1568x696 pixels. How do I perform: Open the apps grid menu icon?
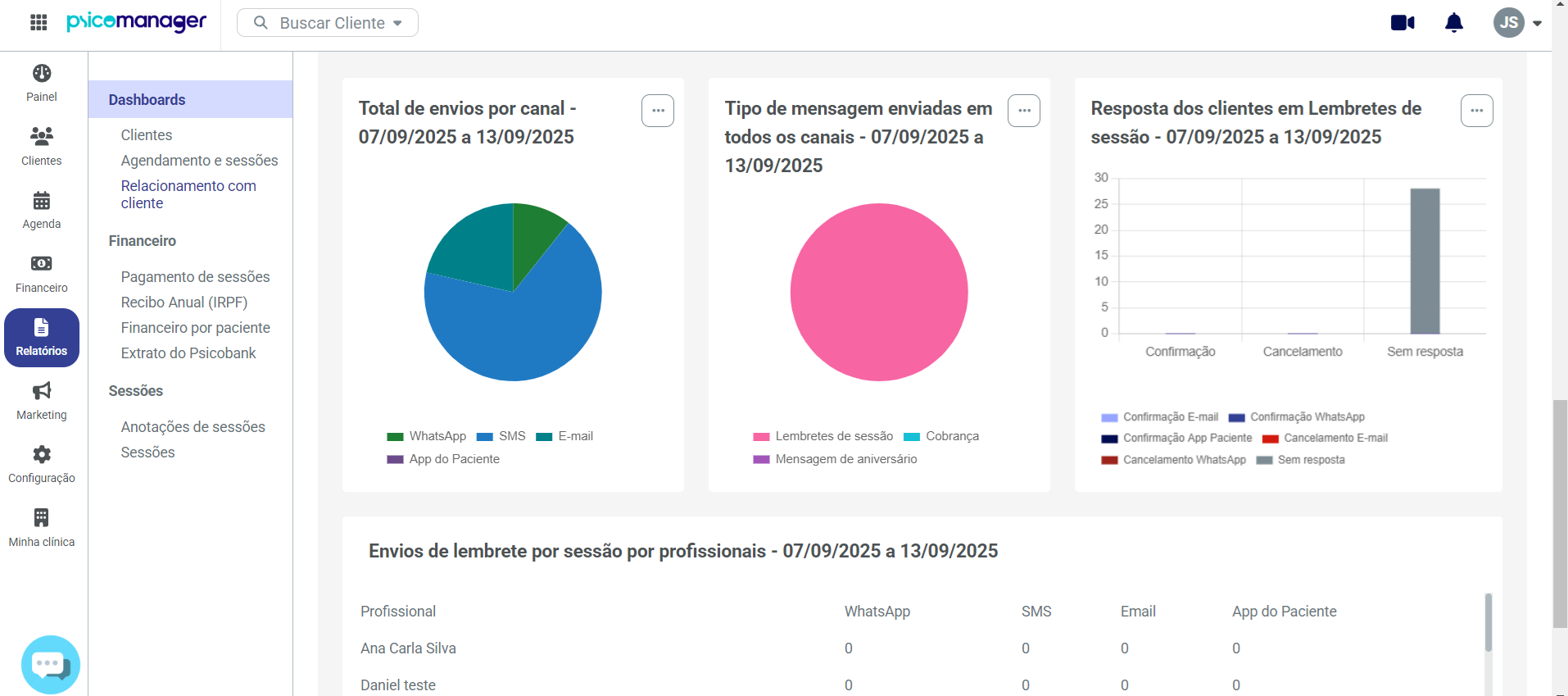click(x=39, y=22)
